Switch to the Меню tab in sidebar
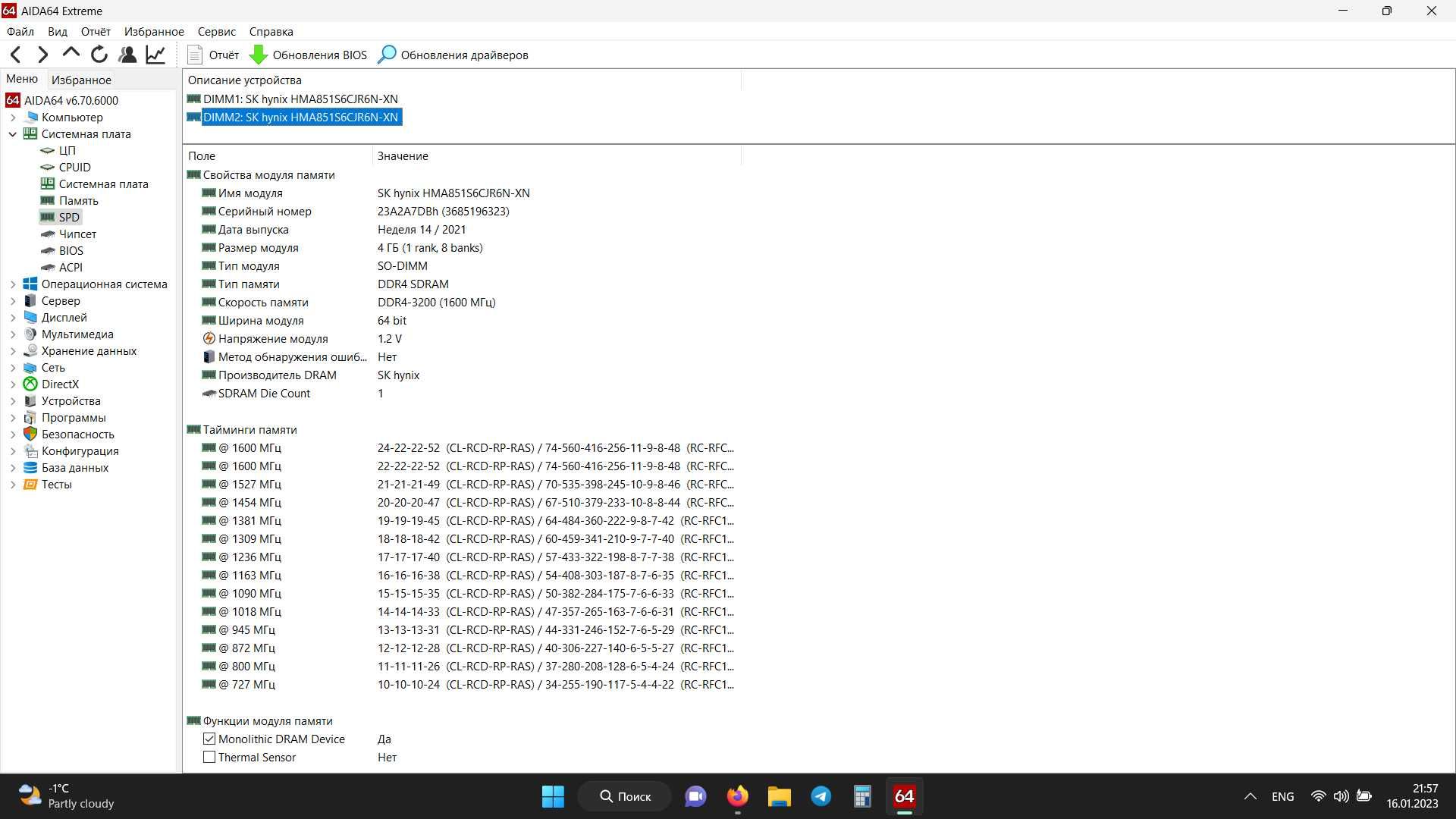Viewport: 1456px width, 819px height. 22,79
